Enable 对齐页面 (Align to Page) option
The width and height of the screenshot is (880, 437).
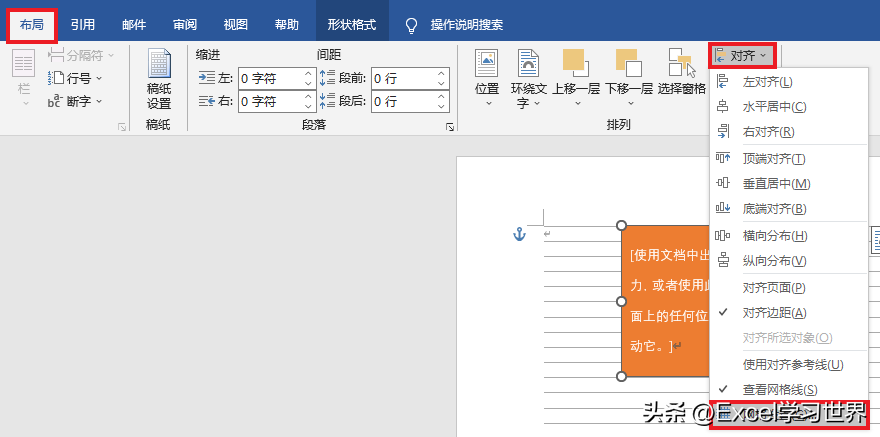tap(774, 288)
